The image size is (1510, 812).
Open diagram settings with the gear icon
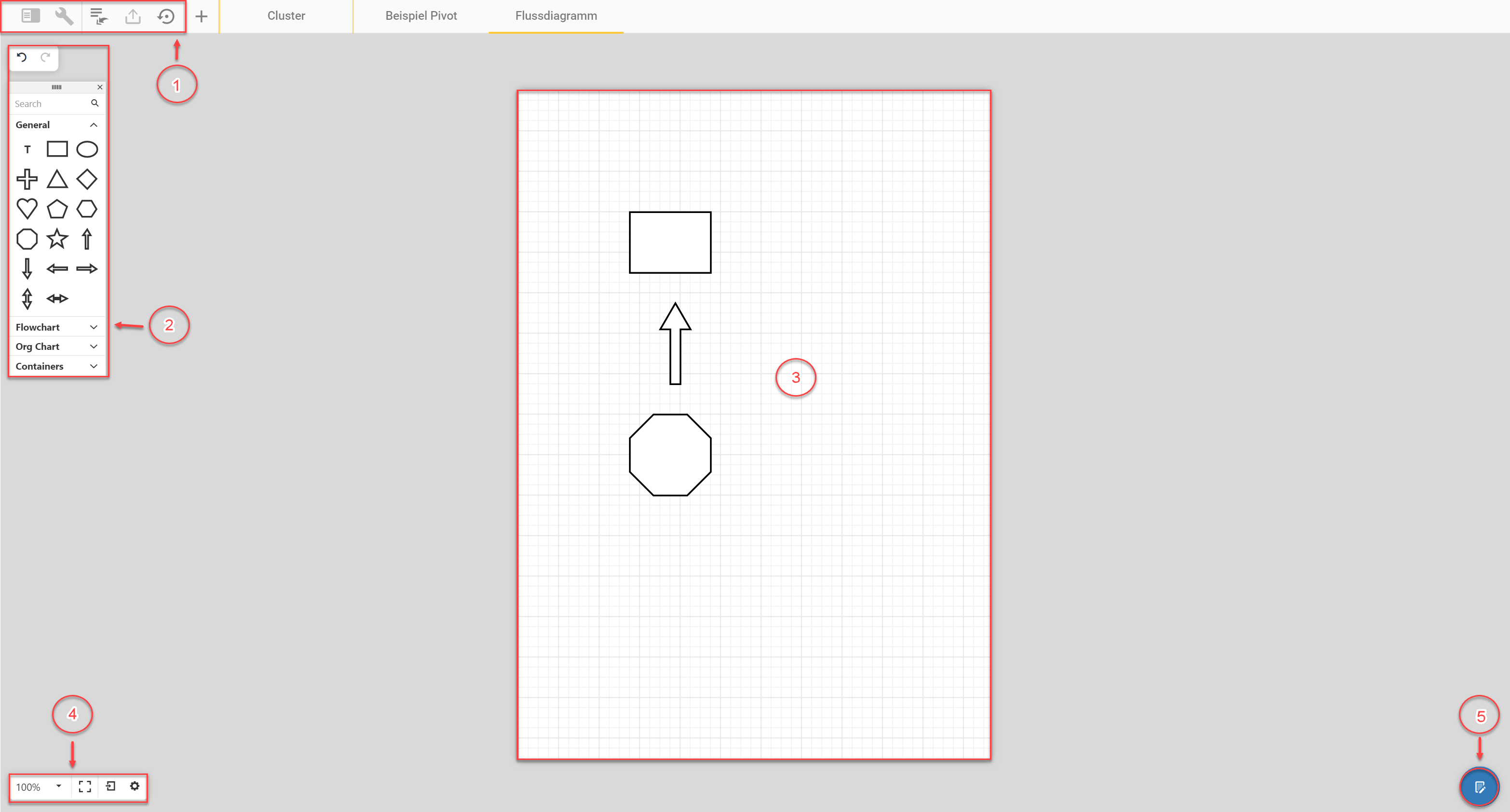[x=135, y=787]
